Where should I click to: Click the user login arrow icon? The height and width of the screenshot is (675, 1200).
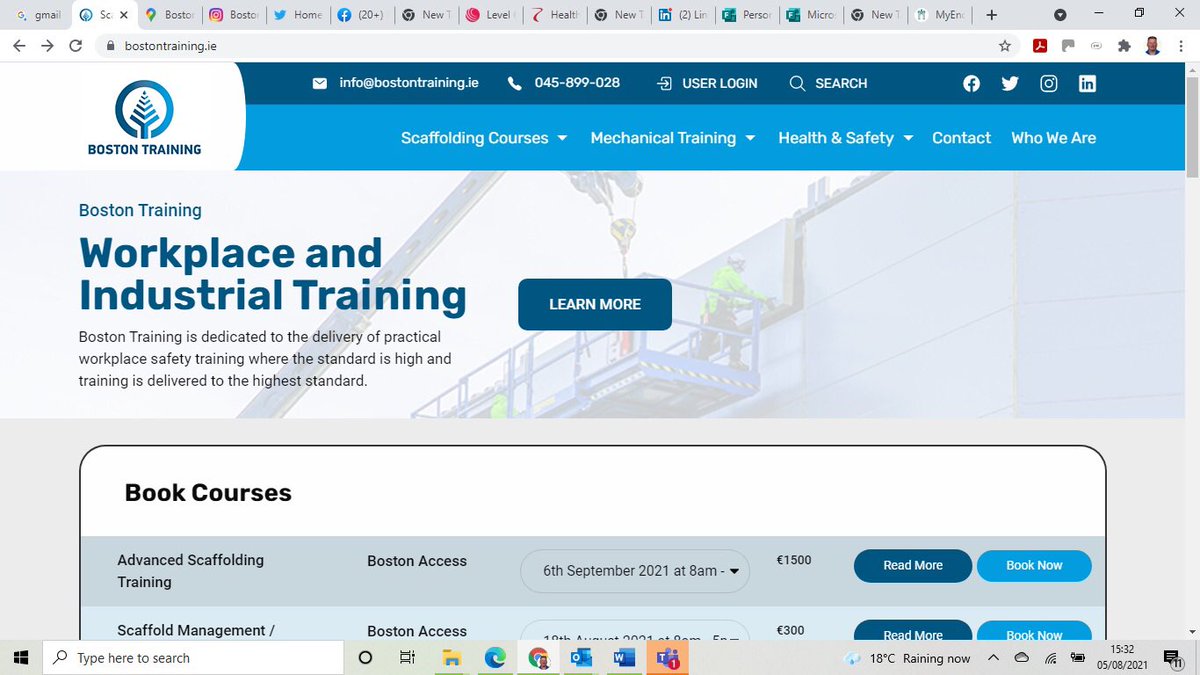tap(664, 84)
